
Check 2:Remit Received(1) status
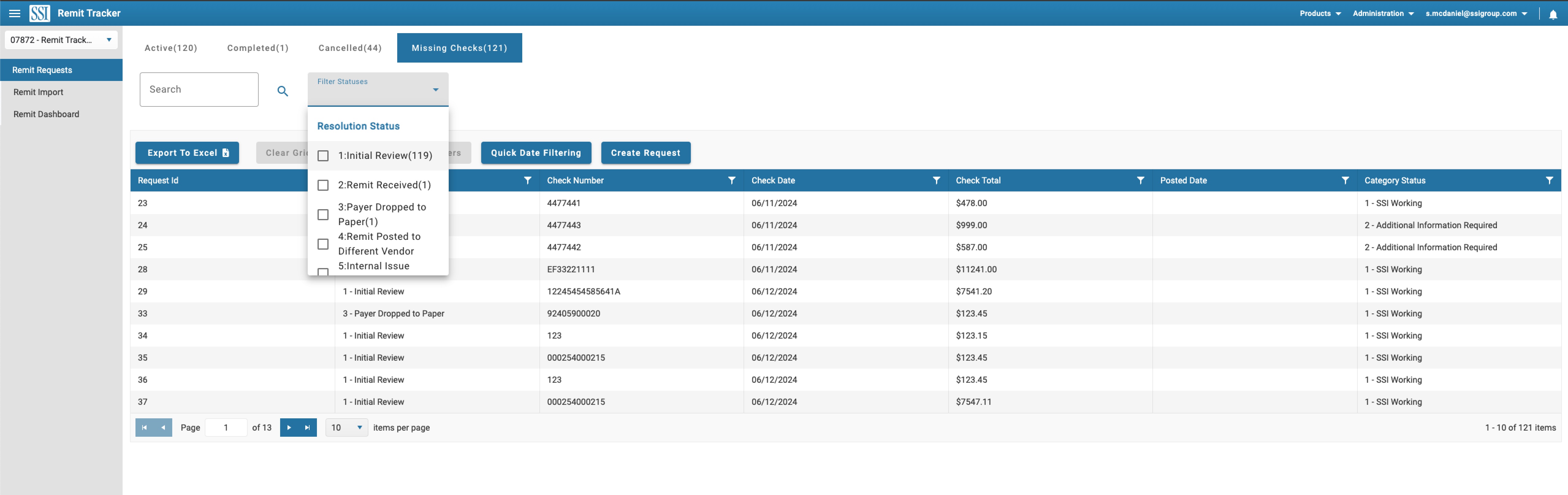323,185
